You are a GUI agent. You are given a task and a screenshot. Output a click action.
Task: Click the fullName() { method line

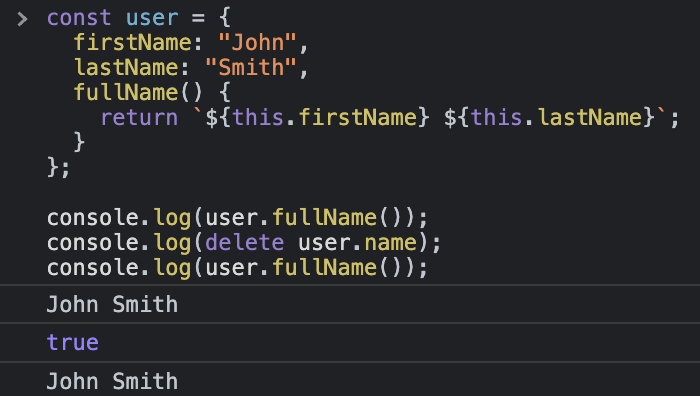152,93
